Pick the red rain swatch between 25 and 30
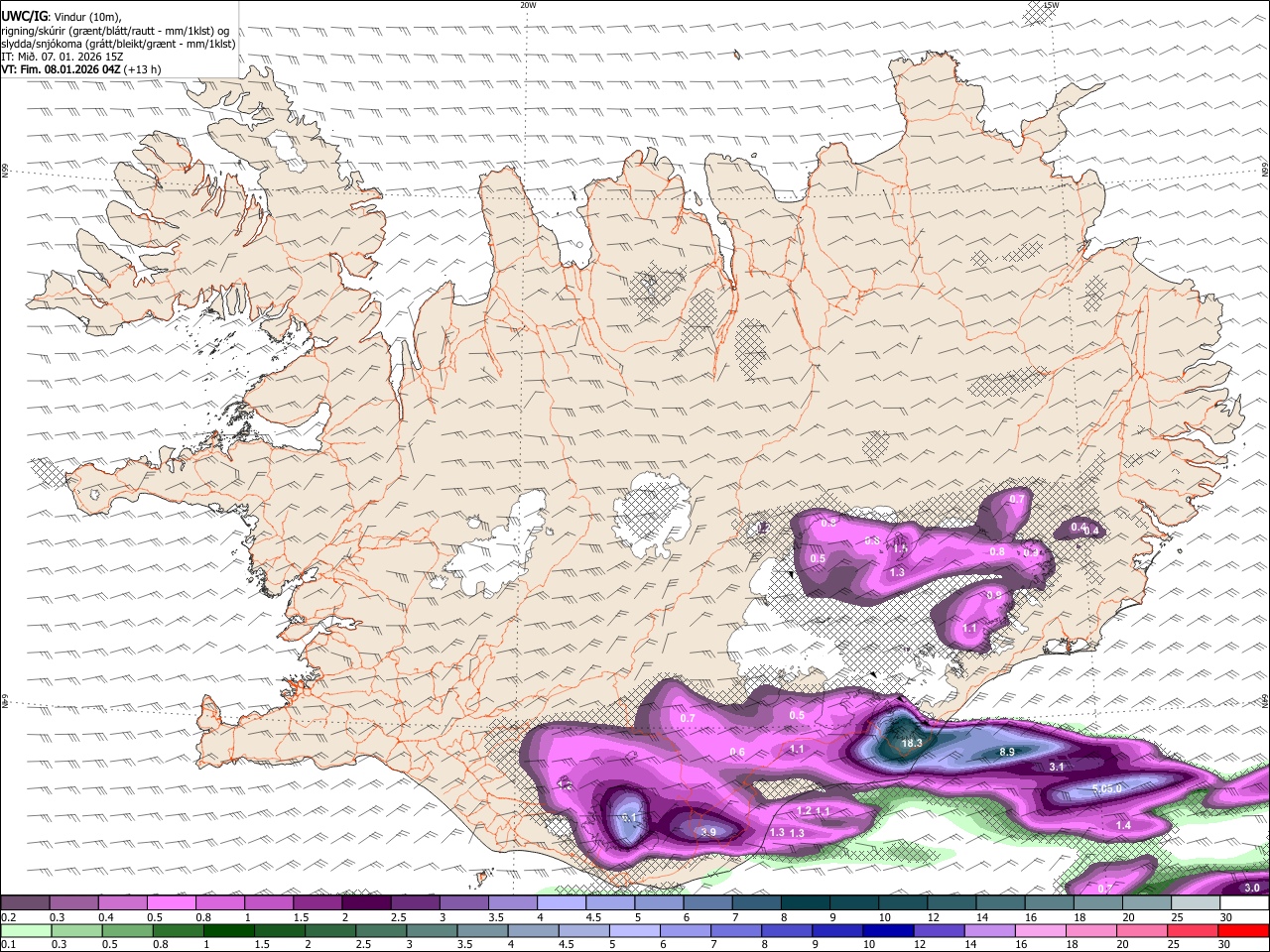 click(1193, 930)
